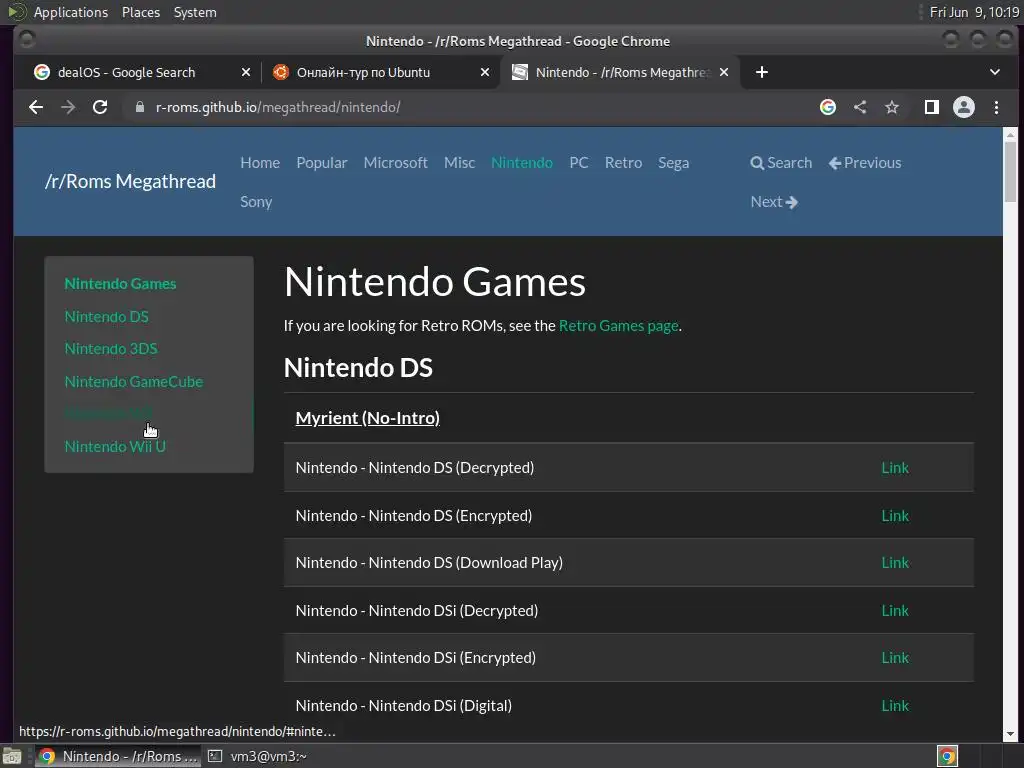Viewport: 1024px width, 768px height.
Task: Open Link for Nintendo DS (Download Play)
Action: [x=895, y=562]
